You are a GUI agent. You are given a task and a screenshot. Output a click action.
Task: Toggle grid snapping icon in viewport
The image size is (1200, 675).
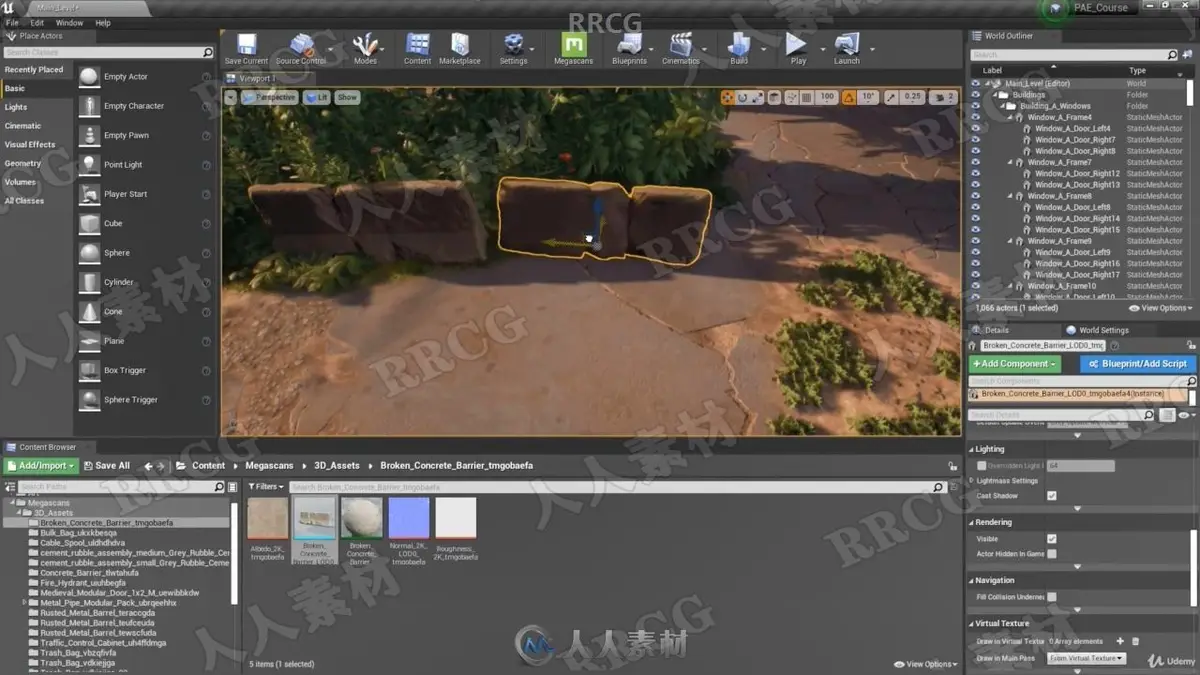click(x=806, y=97)
